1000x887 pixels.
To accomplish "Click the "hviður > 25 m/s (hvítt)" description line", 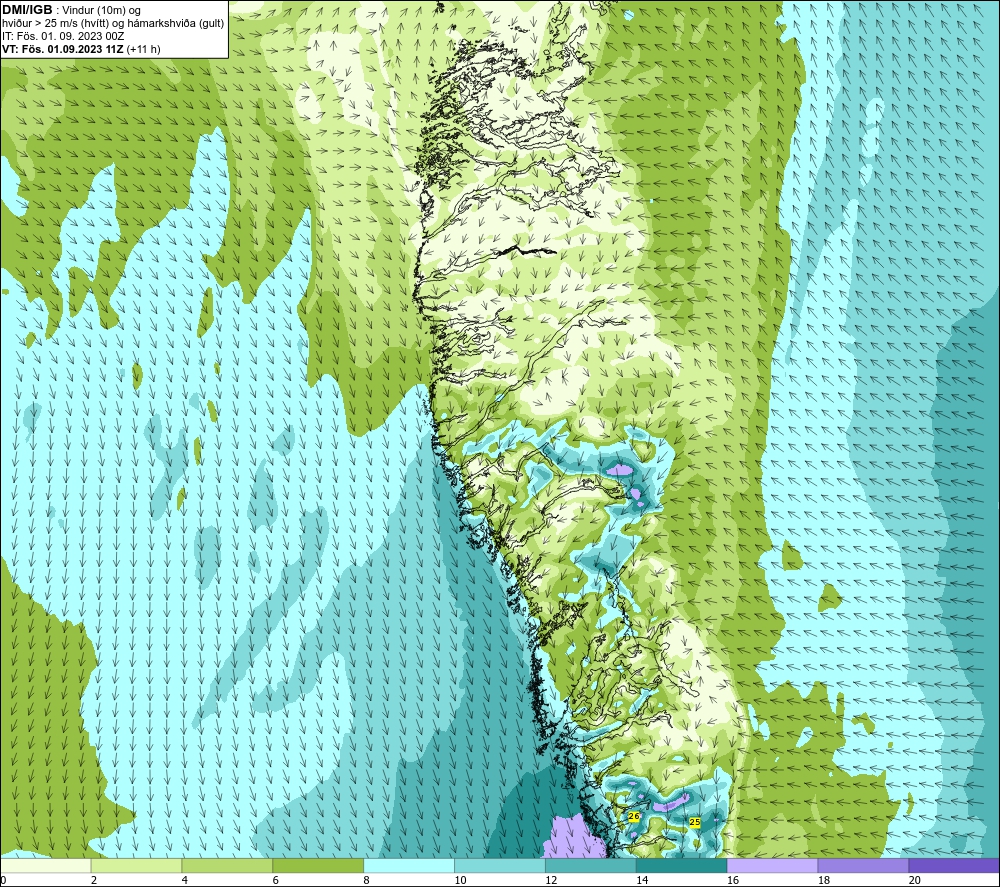I will (113, 24).
